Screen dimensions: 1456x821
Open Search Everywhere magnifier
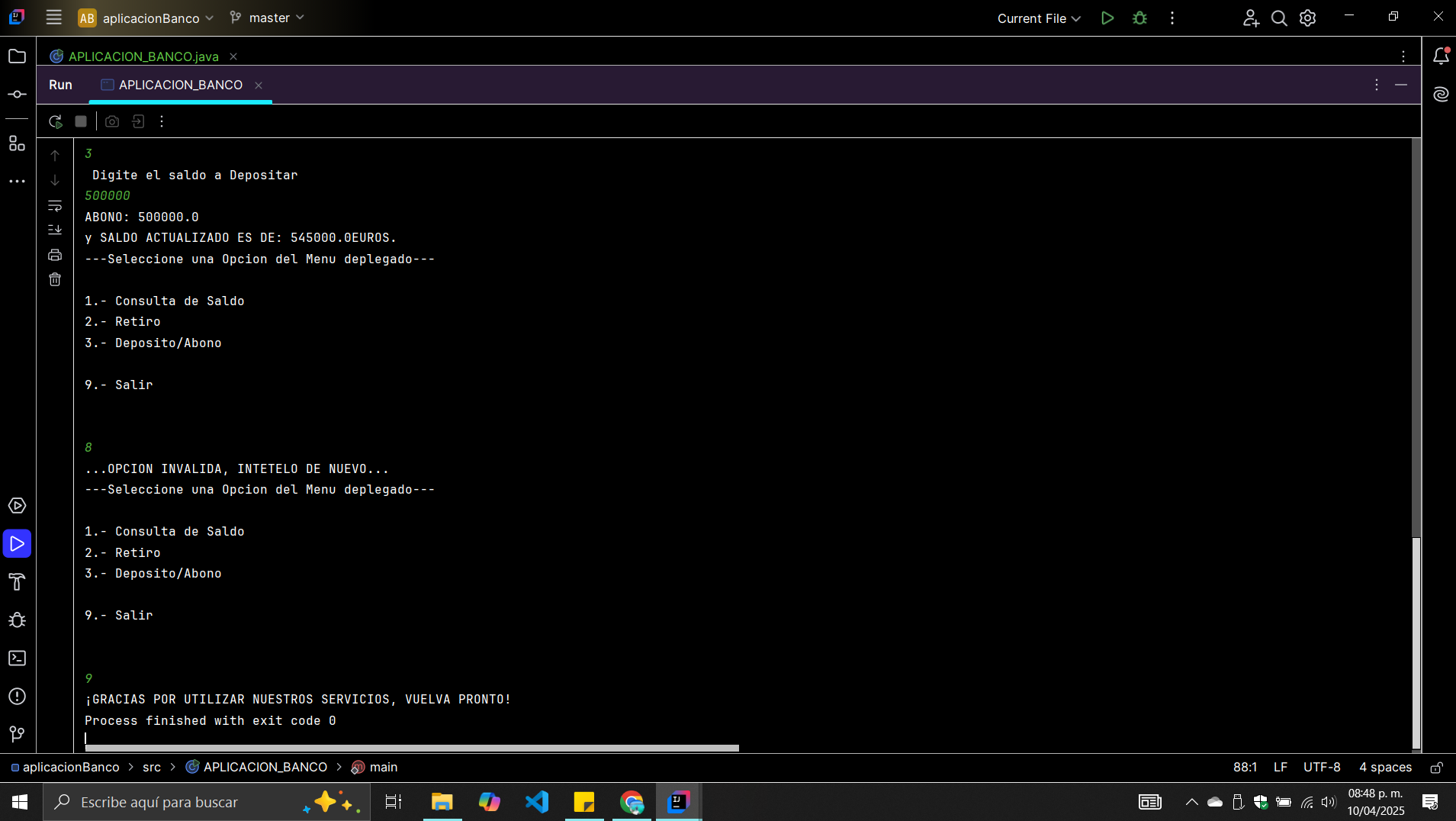(1279, 18)
